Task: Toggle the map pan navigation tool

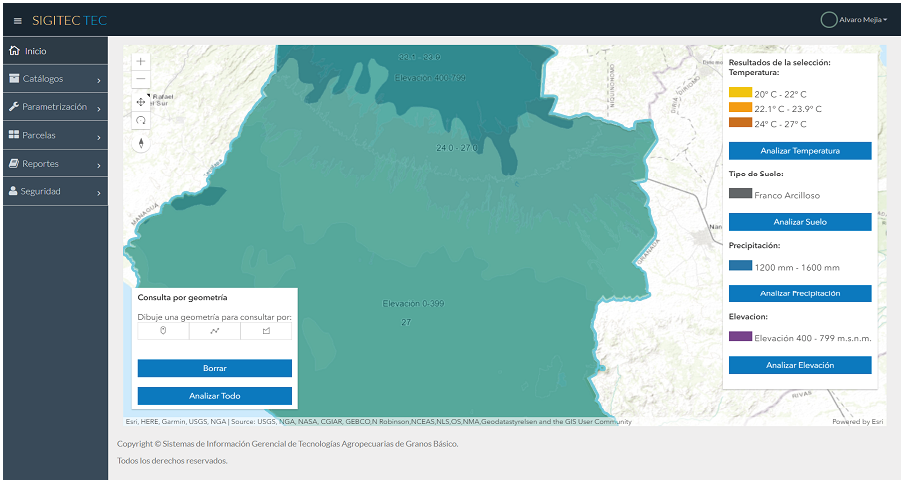Action: (141, 101)
